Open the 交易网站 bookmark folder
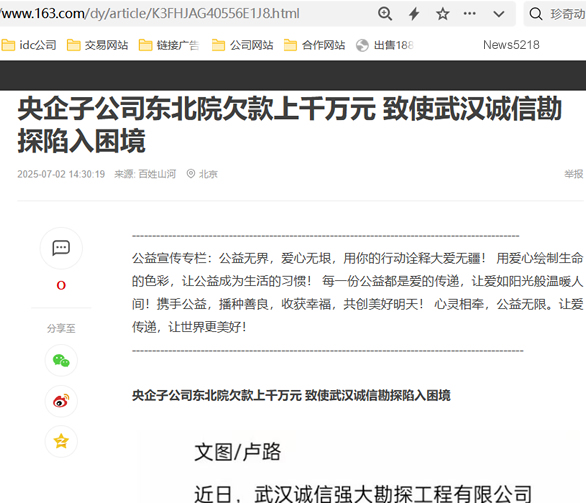The height and width of the screenshot is (503, 586). pyautogui.click(x=98, y=45)
